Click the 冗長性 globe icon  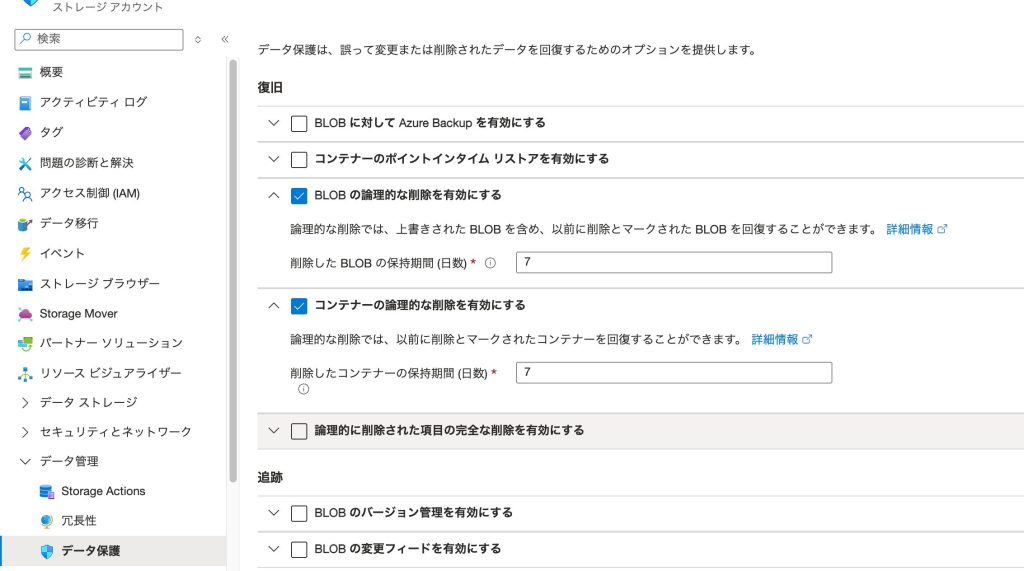click(x=46, y=521)
